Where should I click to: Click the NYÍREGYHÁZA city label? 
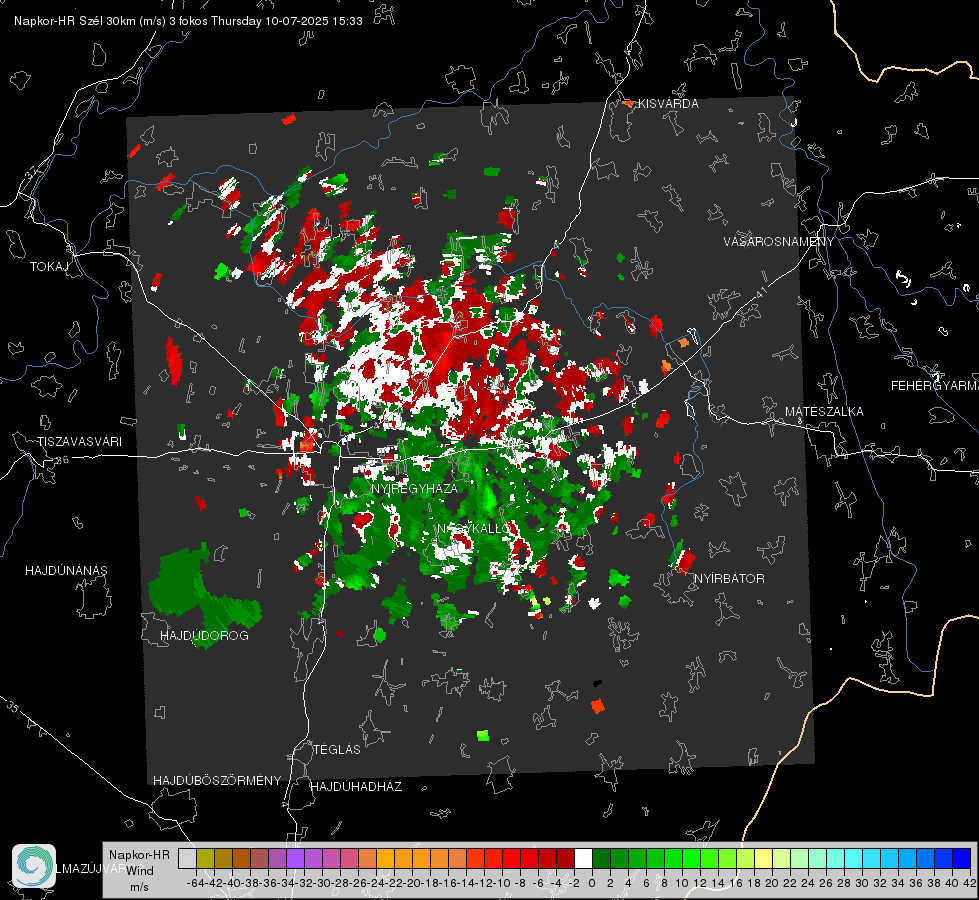(x=415, y=488)
